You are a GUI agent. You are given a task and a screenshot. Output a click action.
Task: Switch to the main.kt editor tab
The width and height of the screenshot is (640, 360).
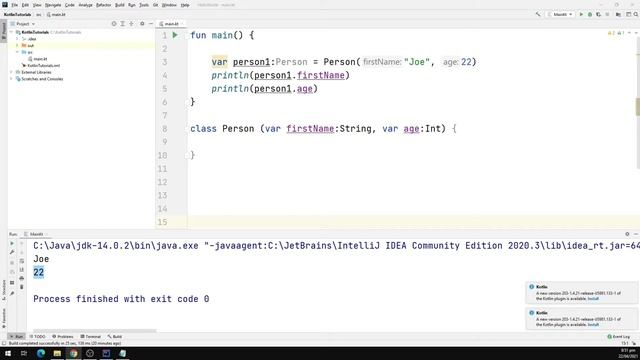click(171, 24)
